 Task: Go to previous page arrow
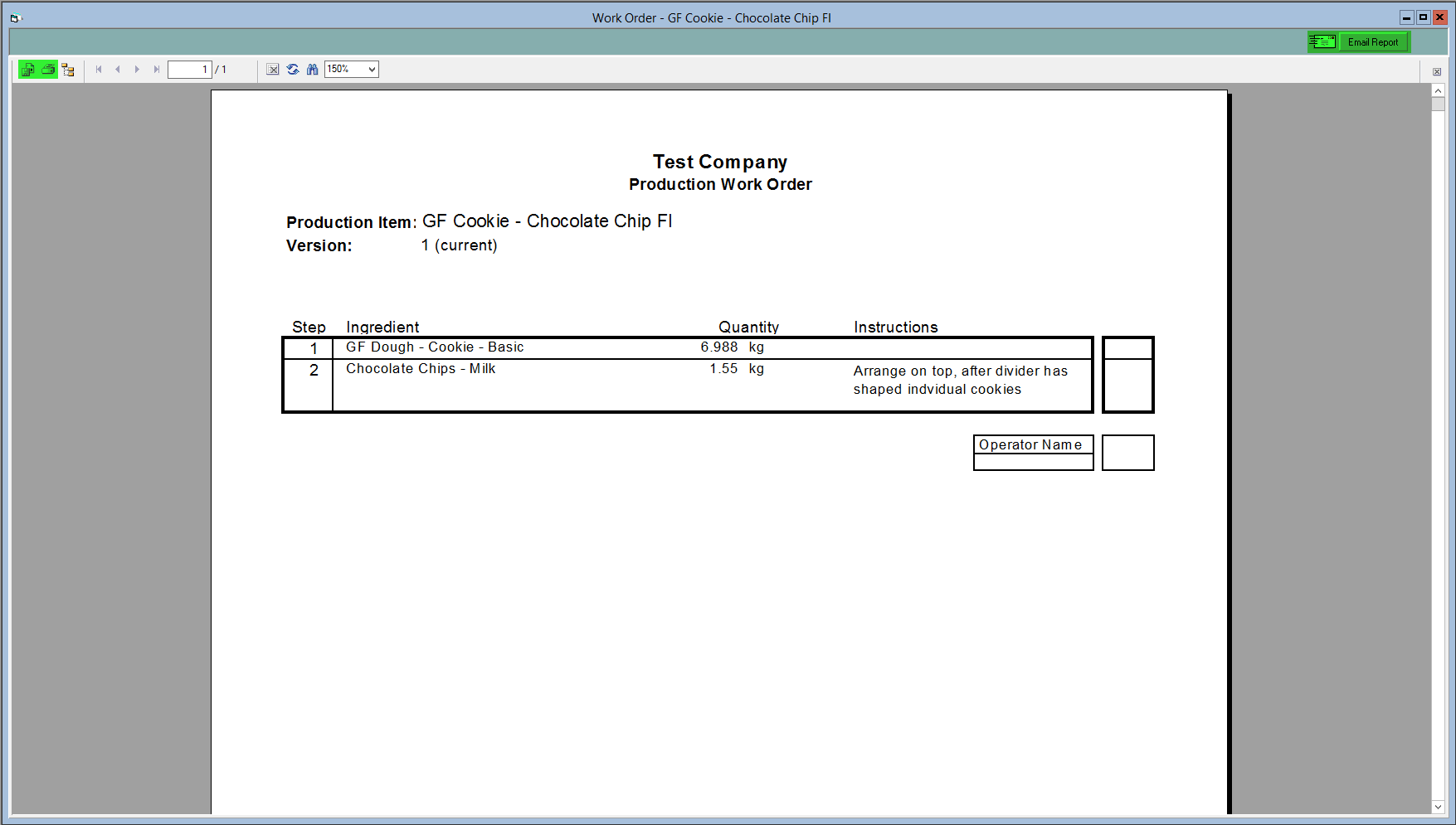point(118,70)
